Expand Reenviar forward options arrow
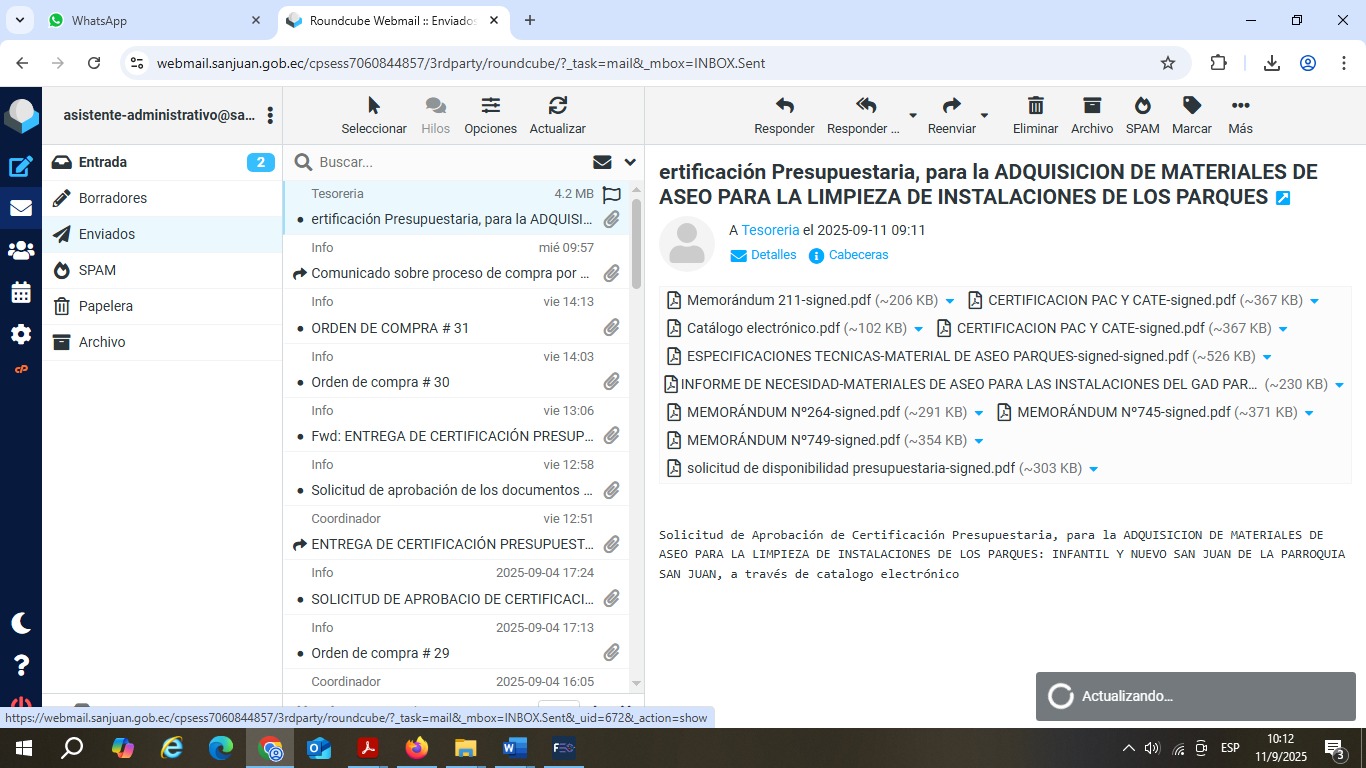The width and height of the screenshot is (1366, 768). 984,116
